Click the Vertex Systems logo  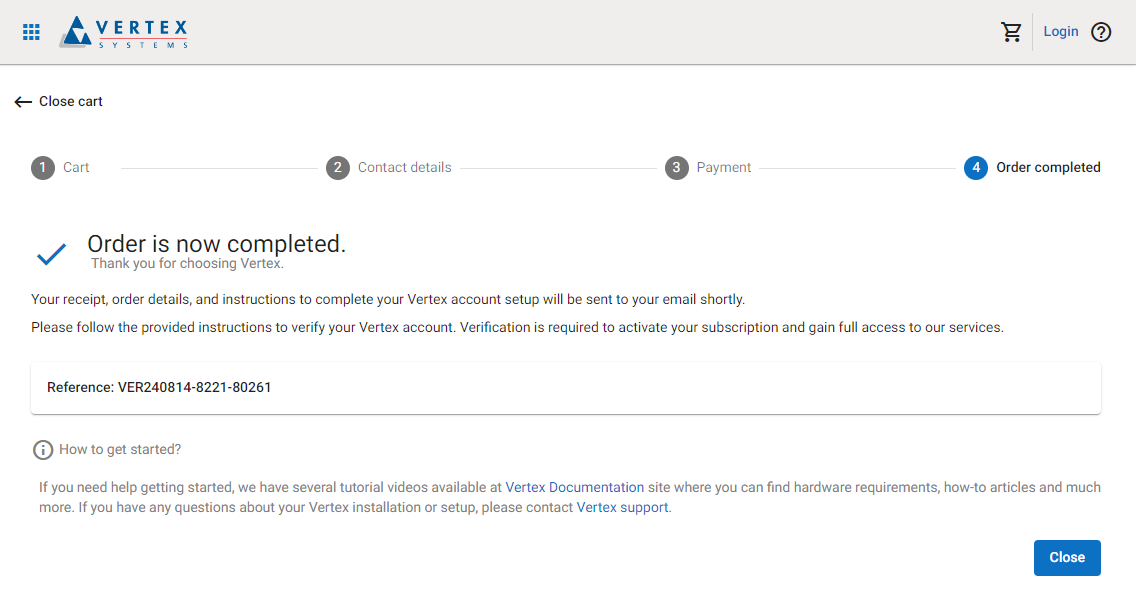(124, 32)
